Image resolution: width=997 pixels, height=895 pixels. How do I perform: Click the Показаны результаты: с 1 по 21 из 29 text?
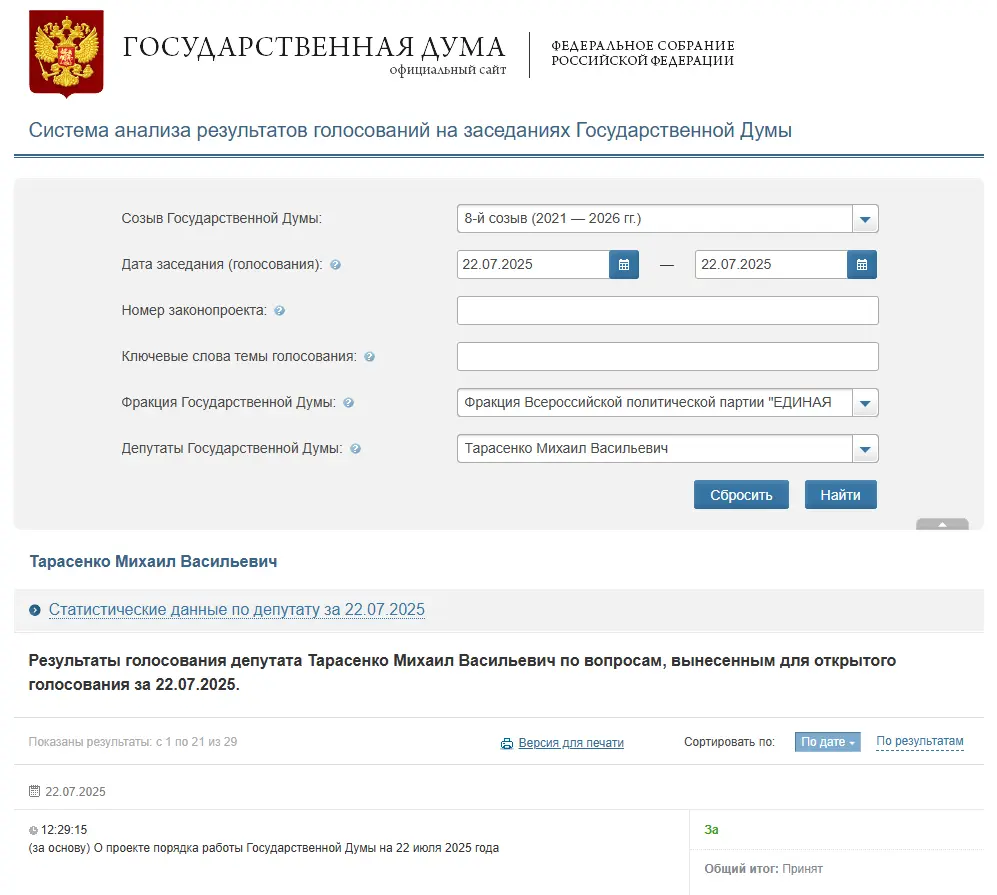point(133,742)
